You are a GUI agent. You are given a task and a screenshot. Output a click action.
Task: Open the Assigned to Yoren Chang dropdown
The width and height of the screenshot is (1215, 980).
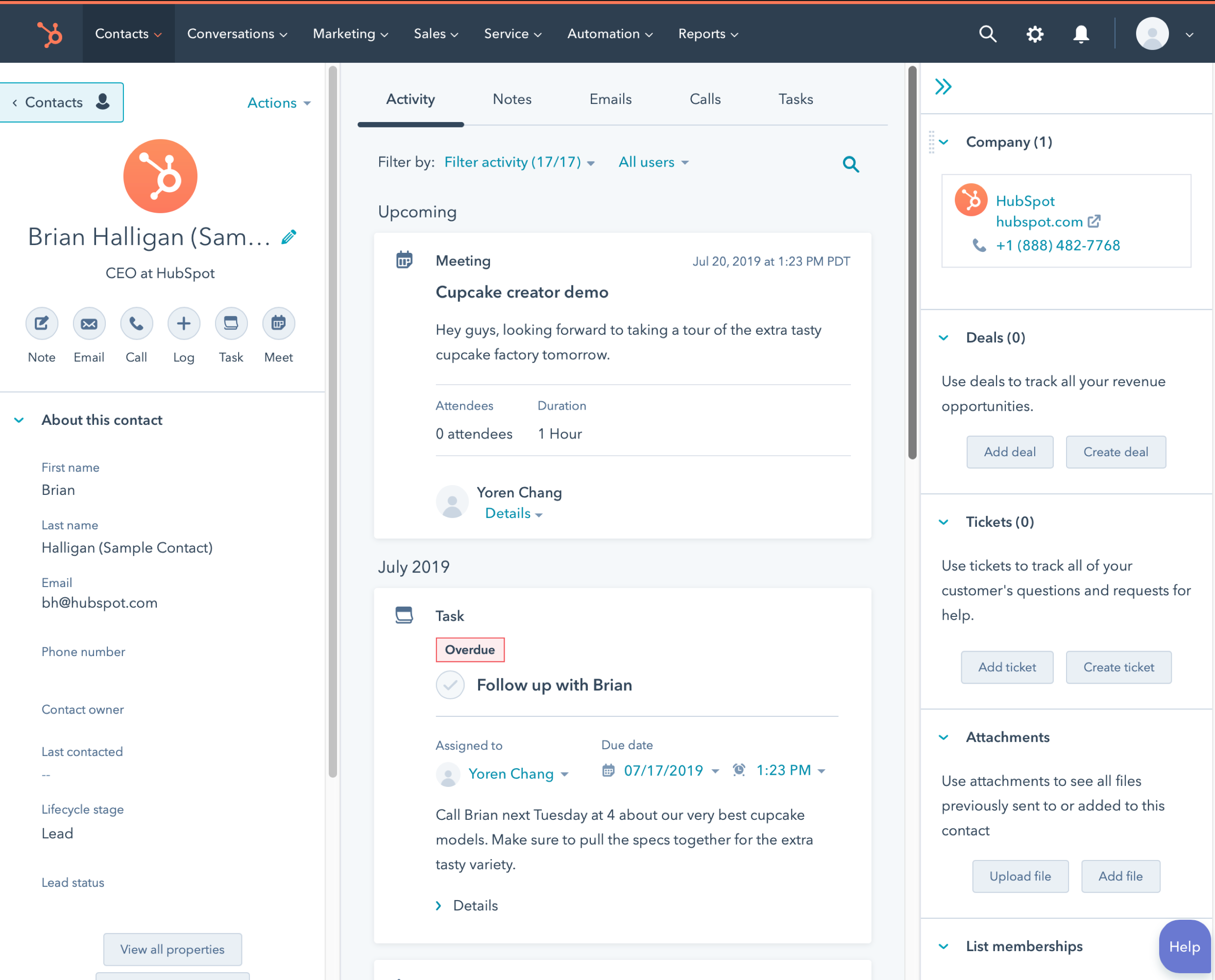tap(518, 773)
